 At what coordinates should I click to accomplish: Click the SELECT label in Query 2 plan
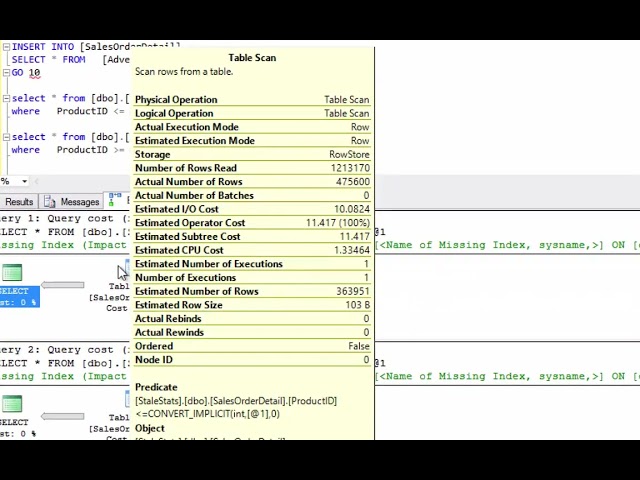point(15,422)
